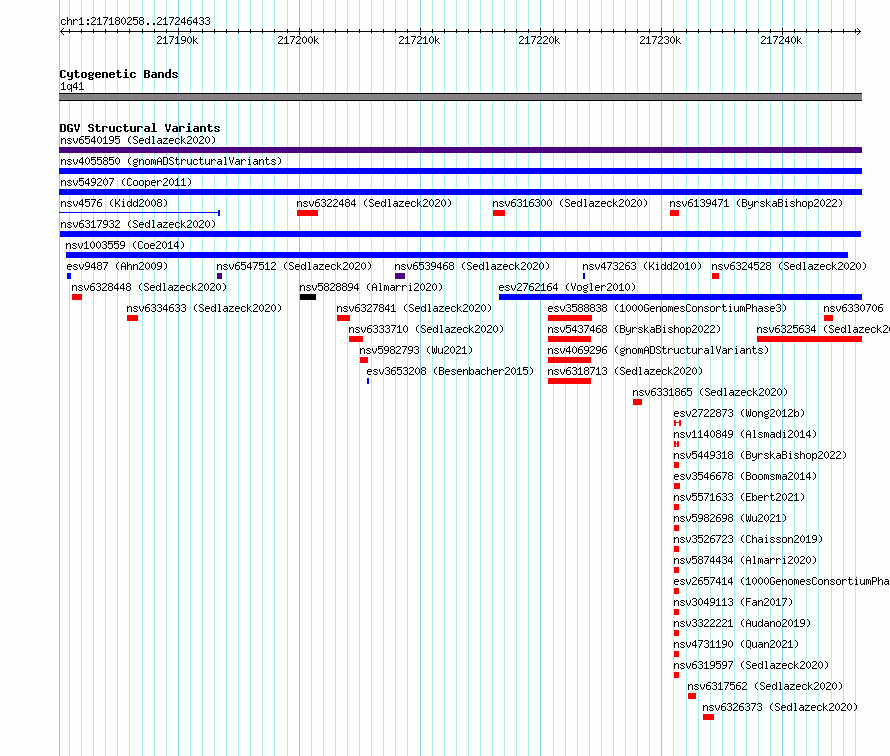The image size is (890, 756).
Task: Click the purple nsv6540195 variant bar
Action: click(460, 150)
